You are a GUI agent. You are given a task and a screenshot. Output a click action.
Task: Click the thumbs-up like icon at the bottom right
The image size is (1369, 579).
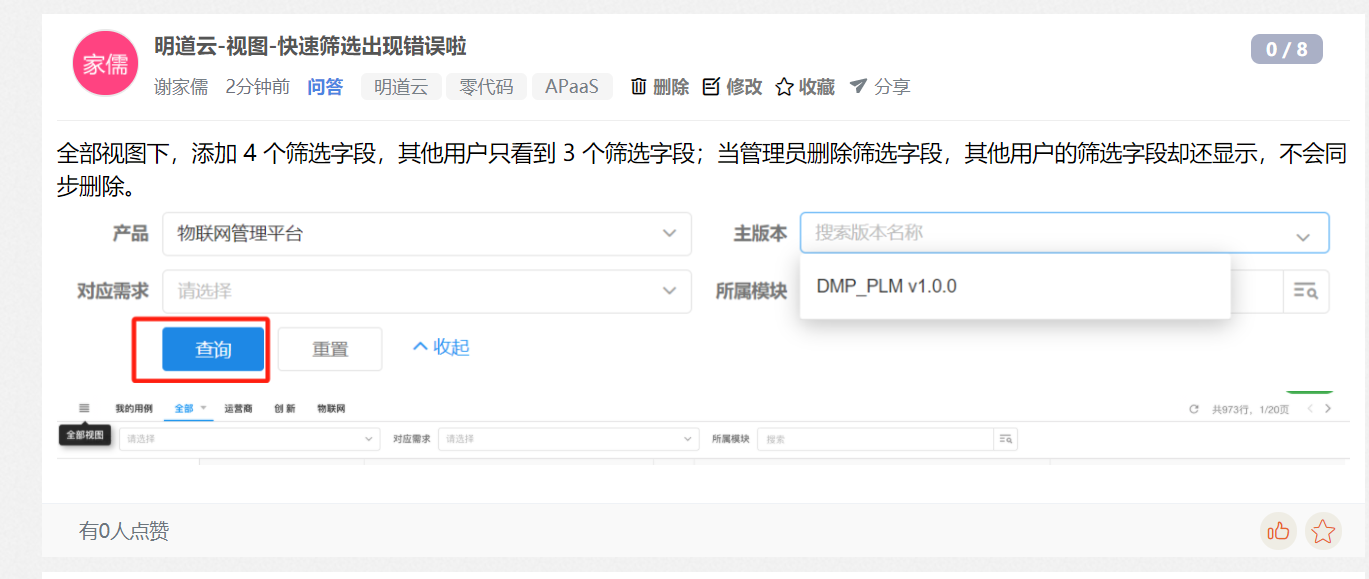click(x=1278, y=531)
